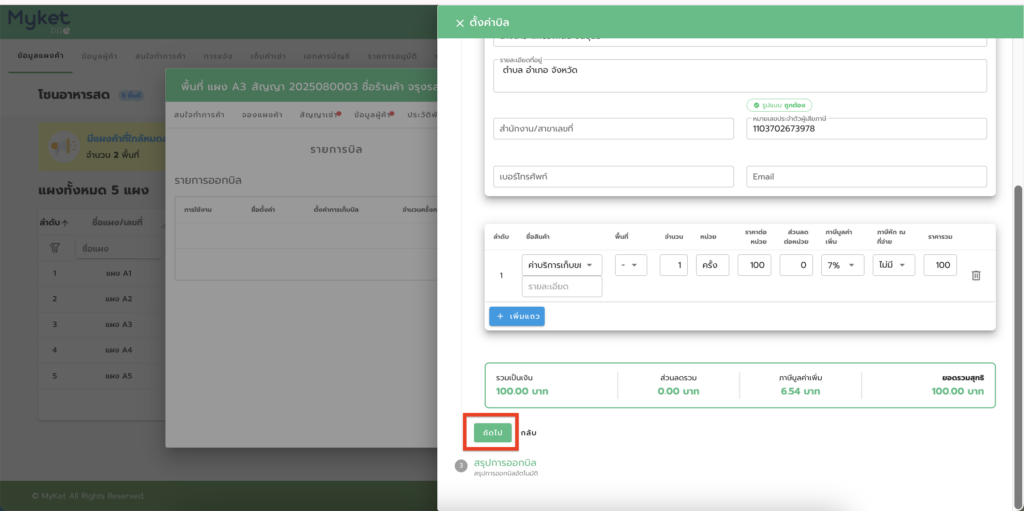The width and height of the screenshot is (1024, 511).
Task: Click the address details field ตำบล อำเภอ จังหวัด
Action: tap(740, 76)
